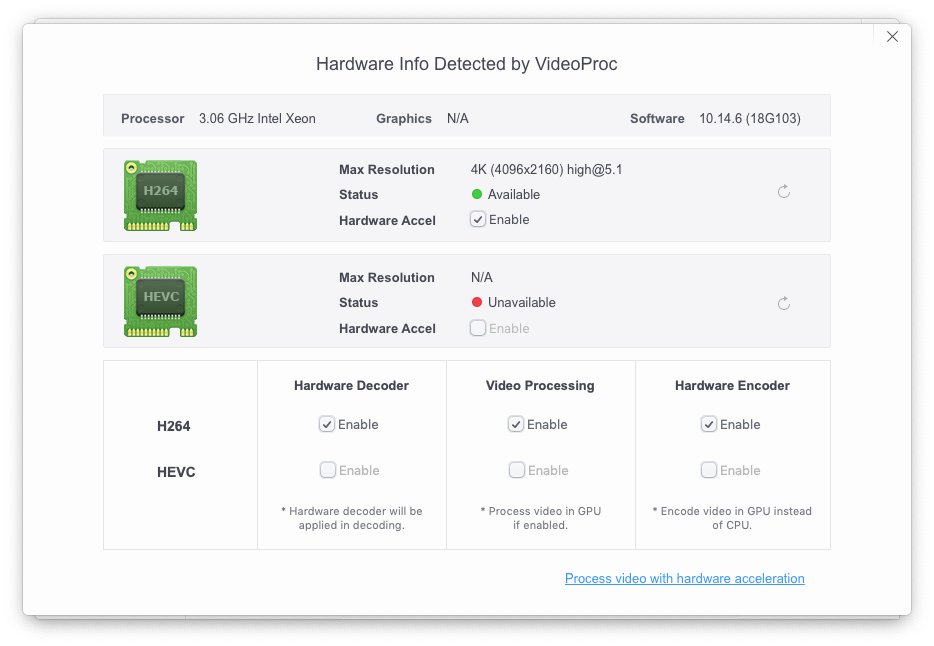Image resolution: width=934 pixels, height=646 pixels.
Task: Click the dialog title Hardware Info Detected by VideoProc
Action: point(466,64)
